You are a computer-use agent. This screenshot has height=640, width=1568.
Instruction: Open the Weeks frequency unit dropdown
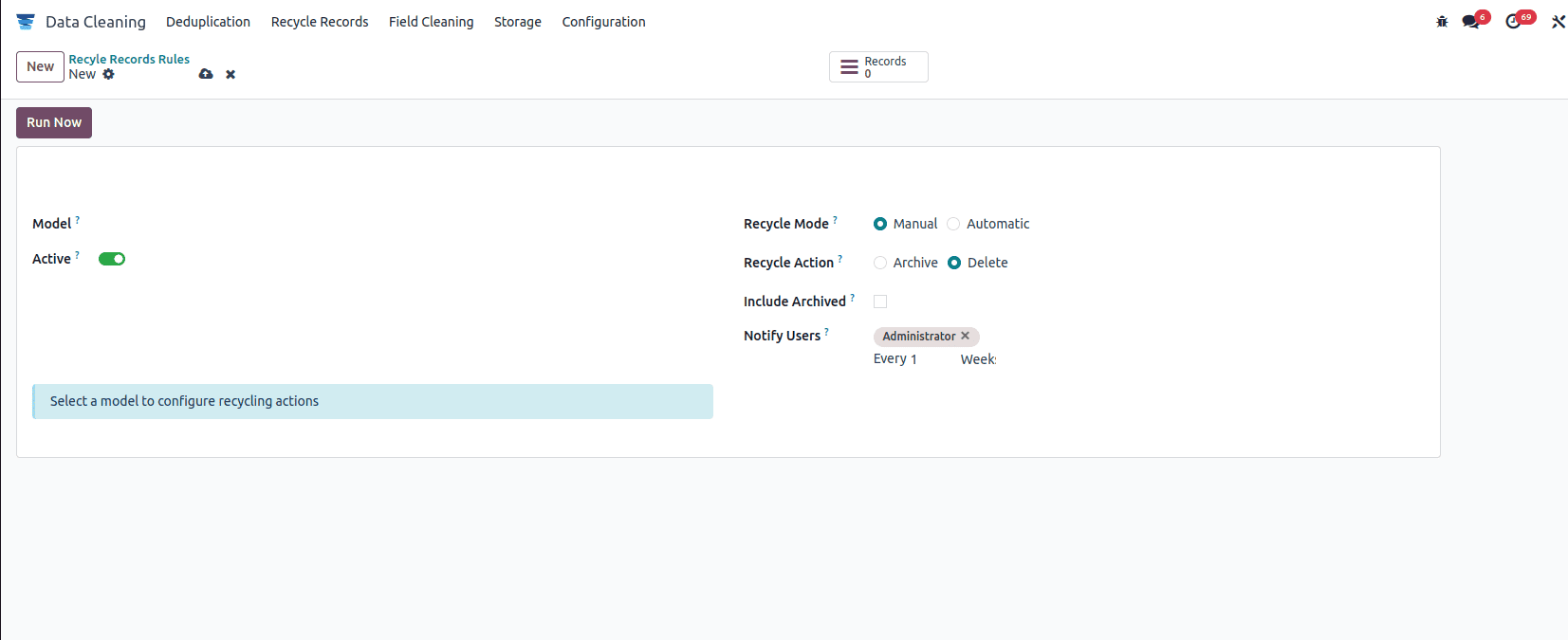pos(978,359)
